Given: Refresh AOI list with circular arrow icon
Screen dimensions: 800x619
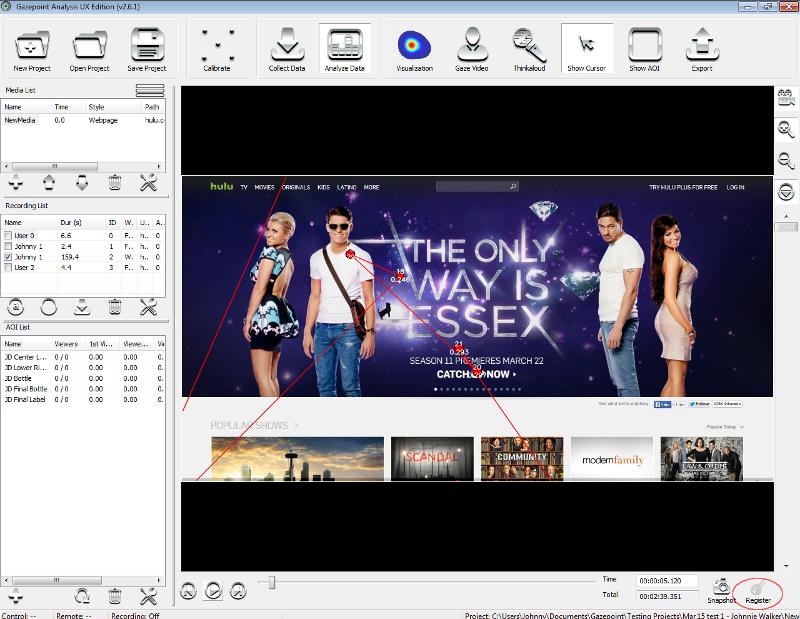Looking at the screenshot, I should coord(82,596).
